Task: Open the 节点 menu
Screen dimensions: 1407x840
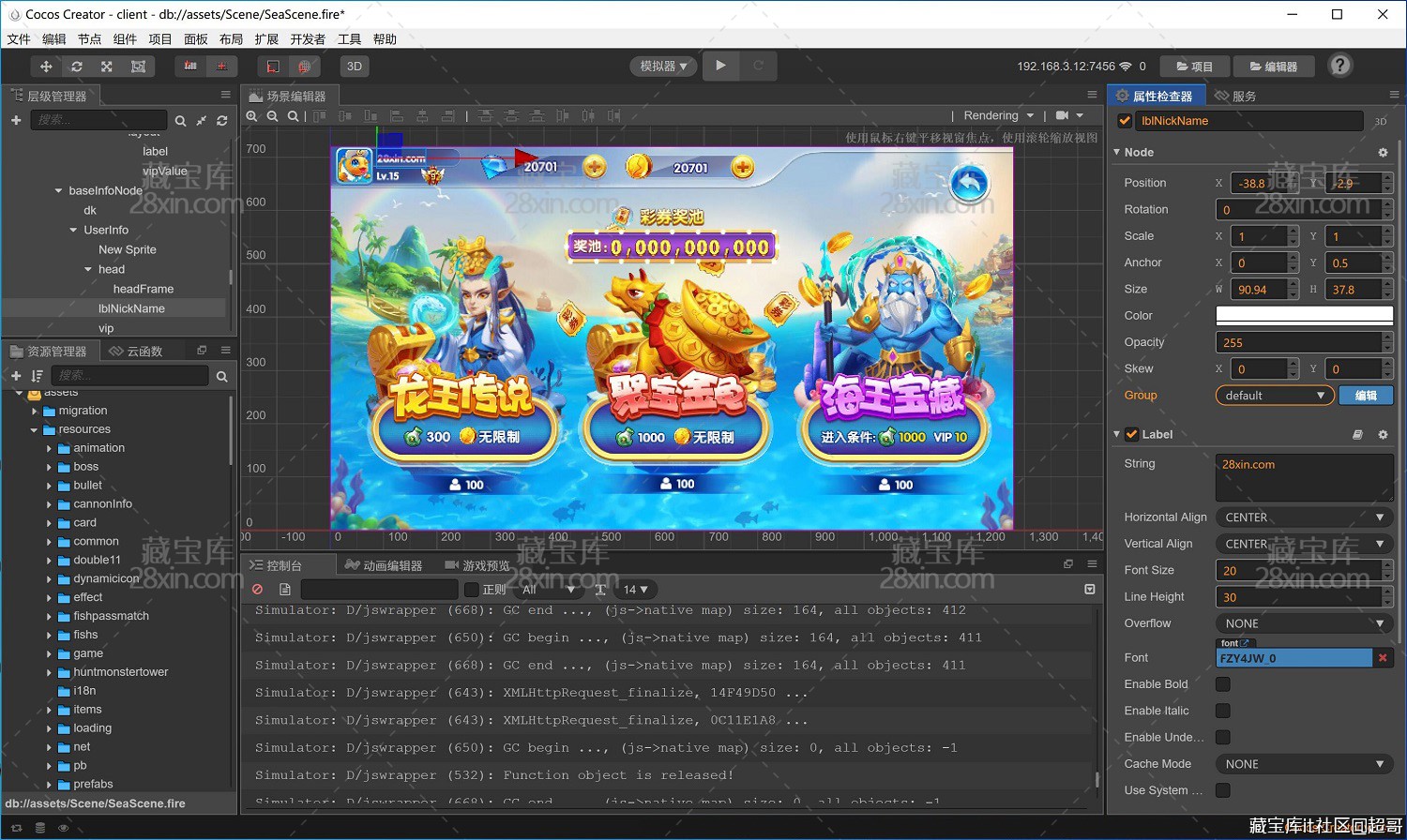Action: 89,39
